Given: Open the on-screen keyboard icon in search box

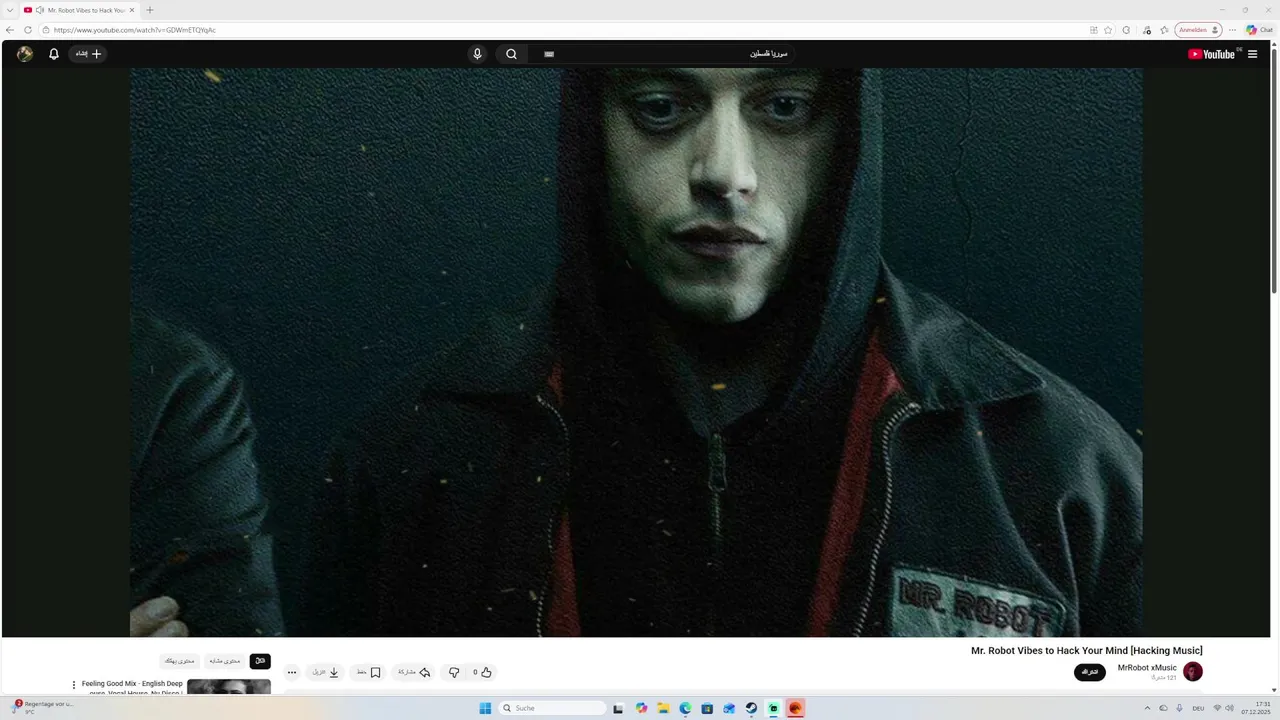Looking at the screenshot, I should click(549, 54).
